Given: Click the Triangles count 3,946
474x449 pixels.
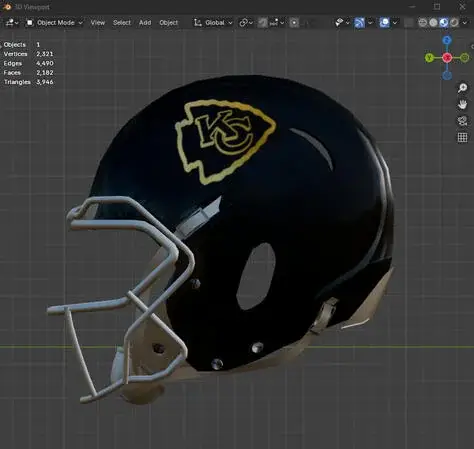Looking at the screenshot, I should coord(45,82).
